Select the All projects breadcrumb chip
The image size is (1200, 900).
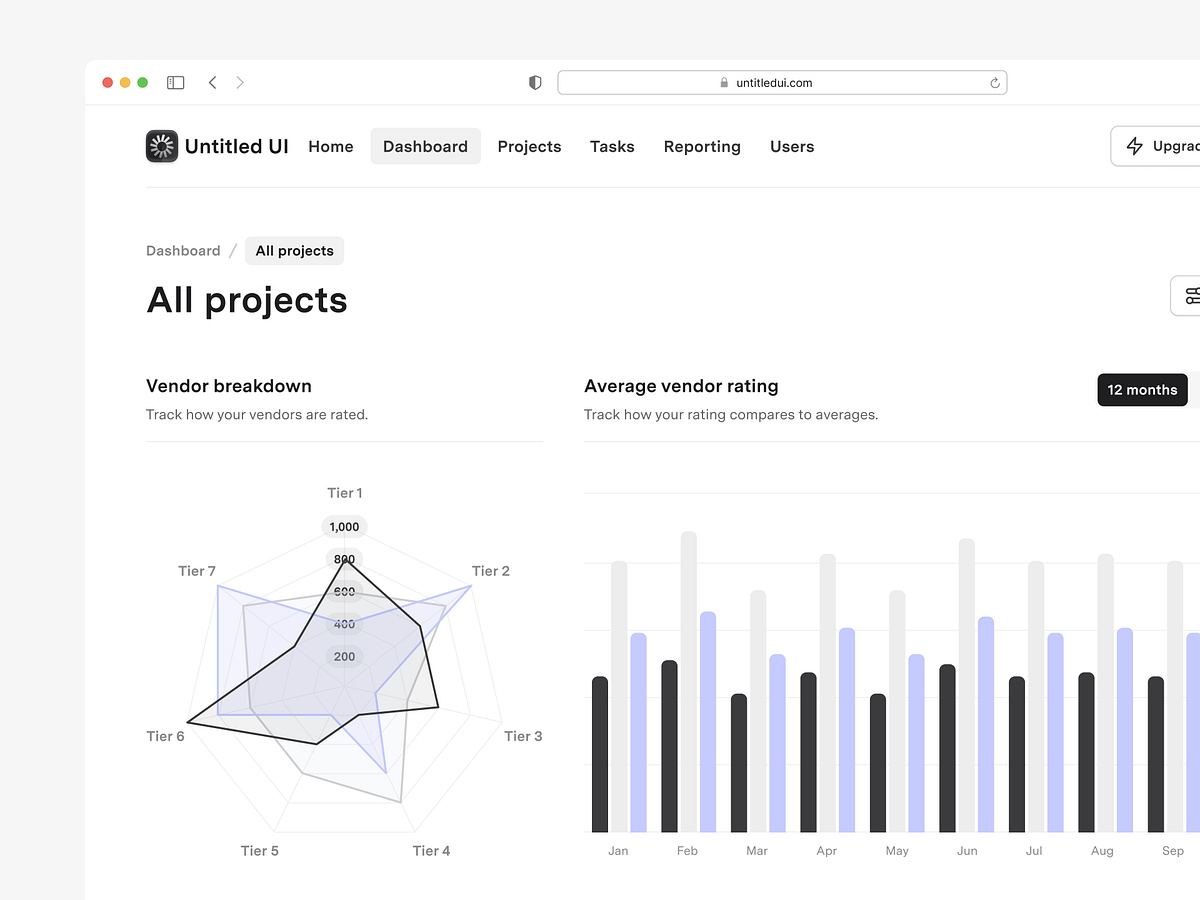[294, 250]
